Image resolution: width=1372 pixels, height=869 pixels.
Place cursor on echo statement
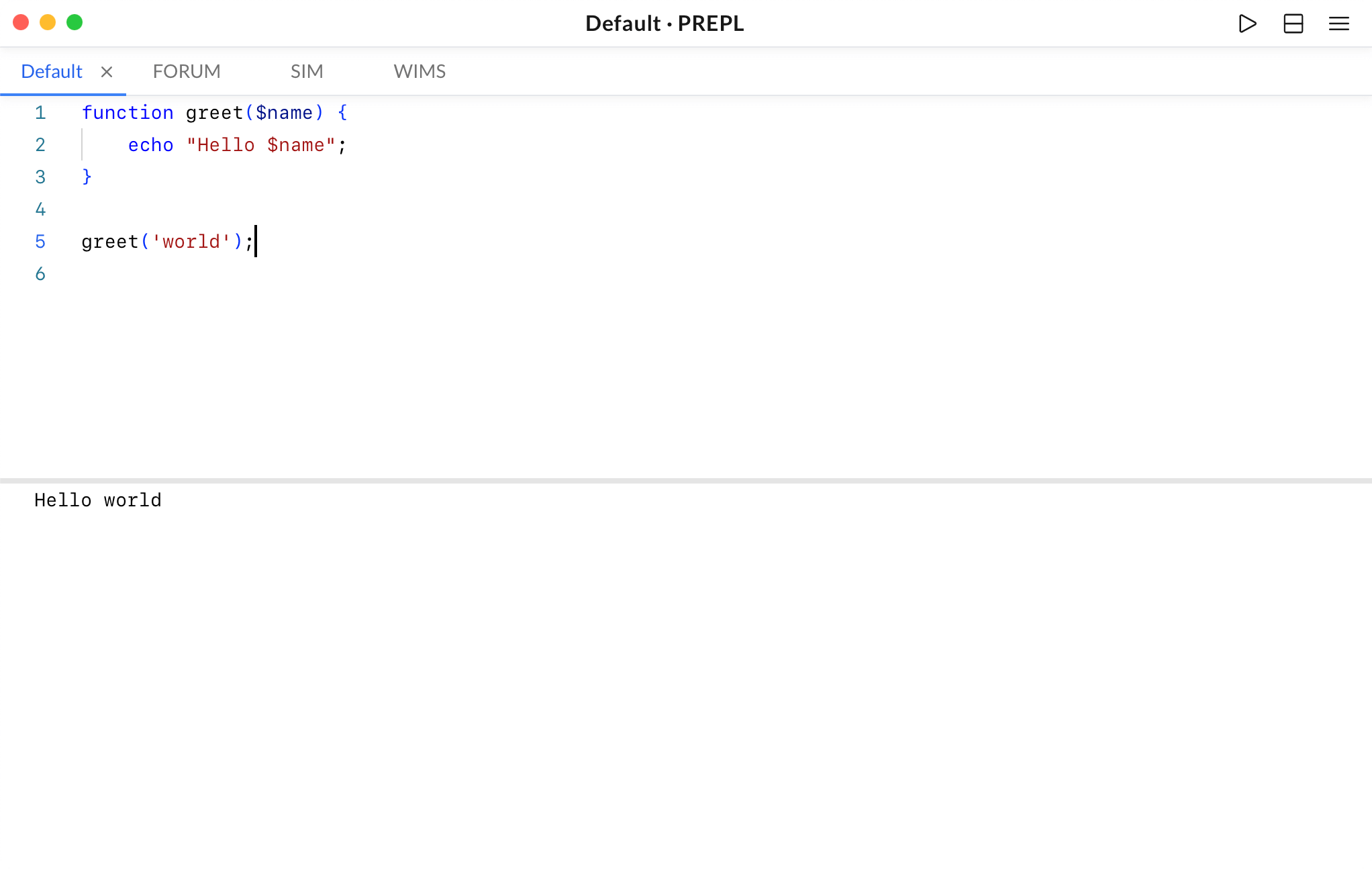click(151, 145)
